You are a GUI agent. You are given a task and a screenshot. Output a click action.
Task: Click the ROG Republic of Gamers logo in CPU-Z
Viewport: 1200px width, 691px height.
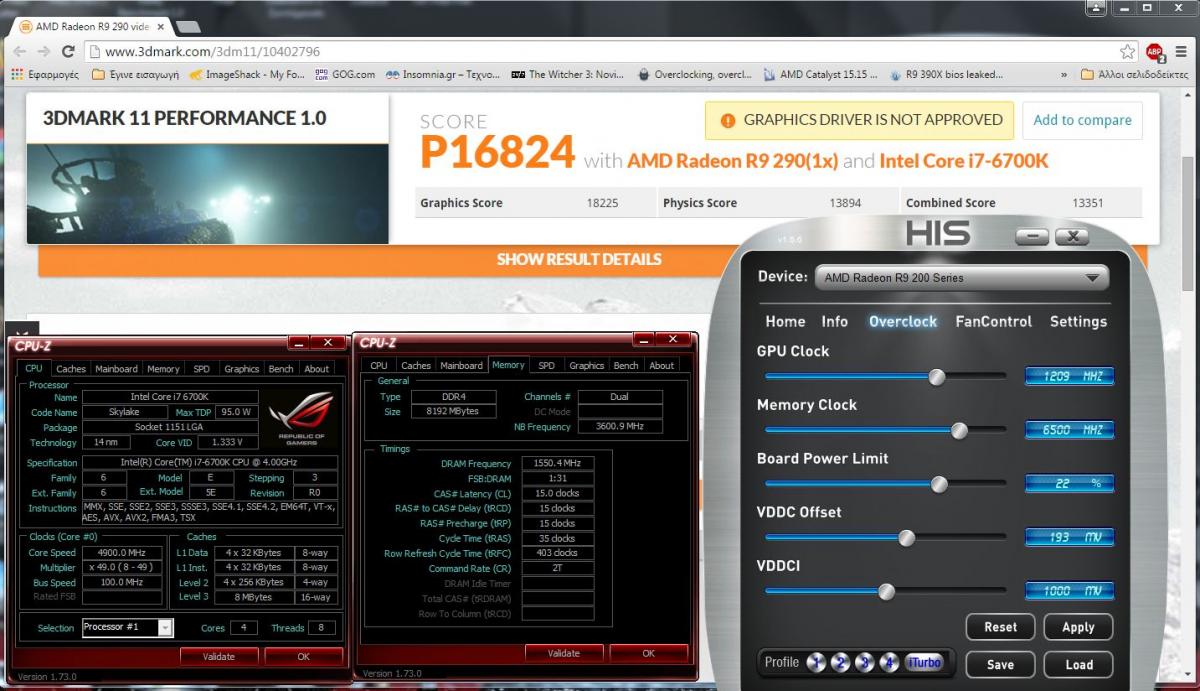click(x=301, y=420)
